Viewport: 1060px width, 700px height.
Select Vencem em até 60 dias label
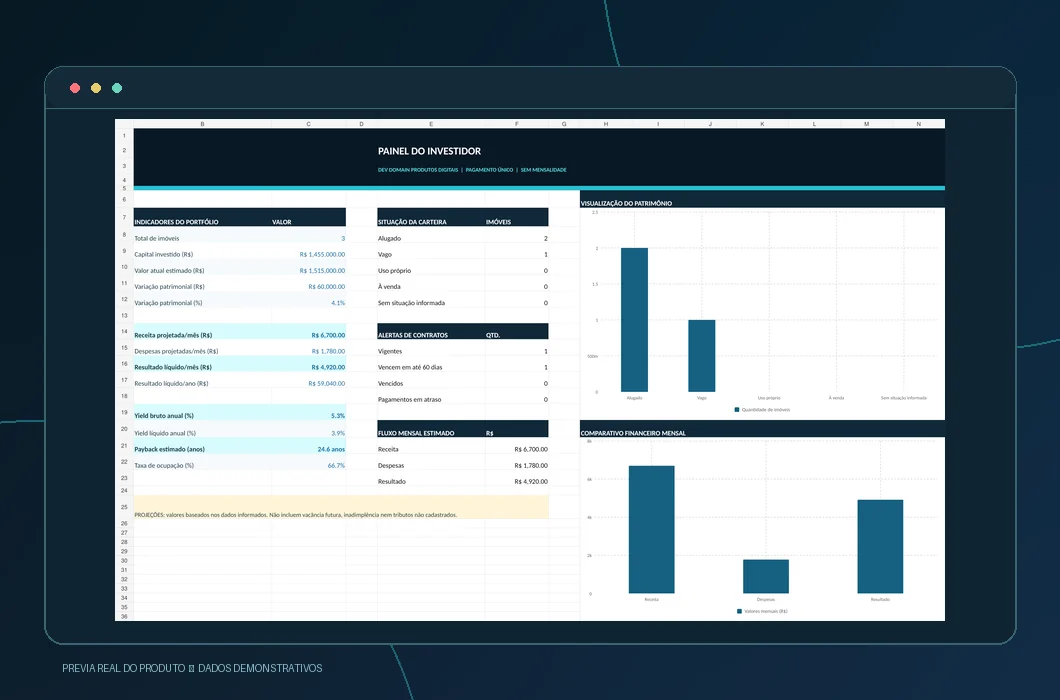[x=410, y=367]
